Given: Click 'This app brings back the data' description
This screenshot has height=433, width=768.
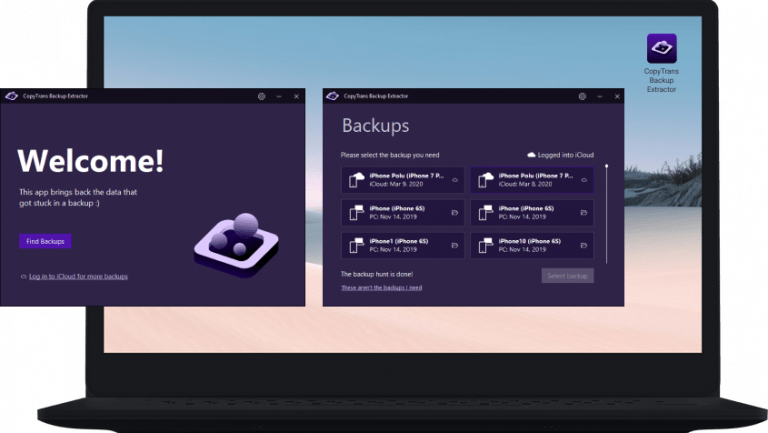Looking at the screenshot, I should [78, 197].
